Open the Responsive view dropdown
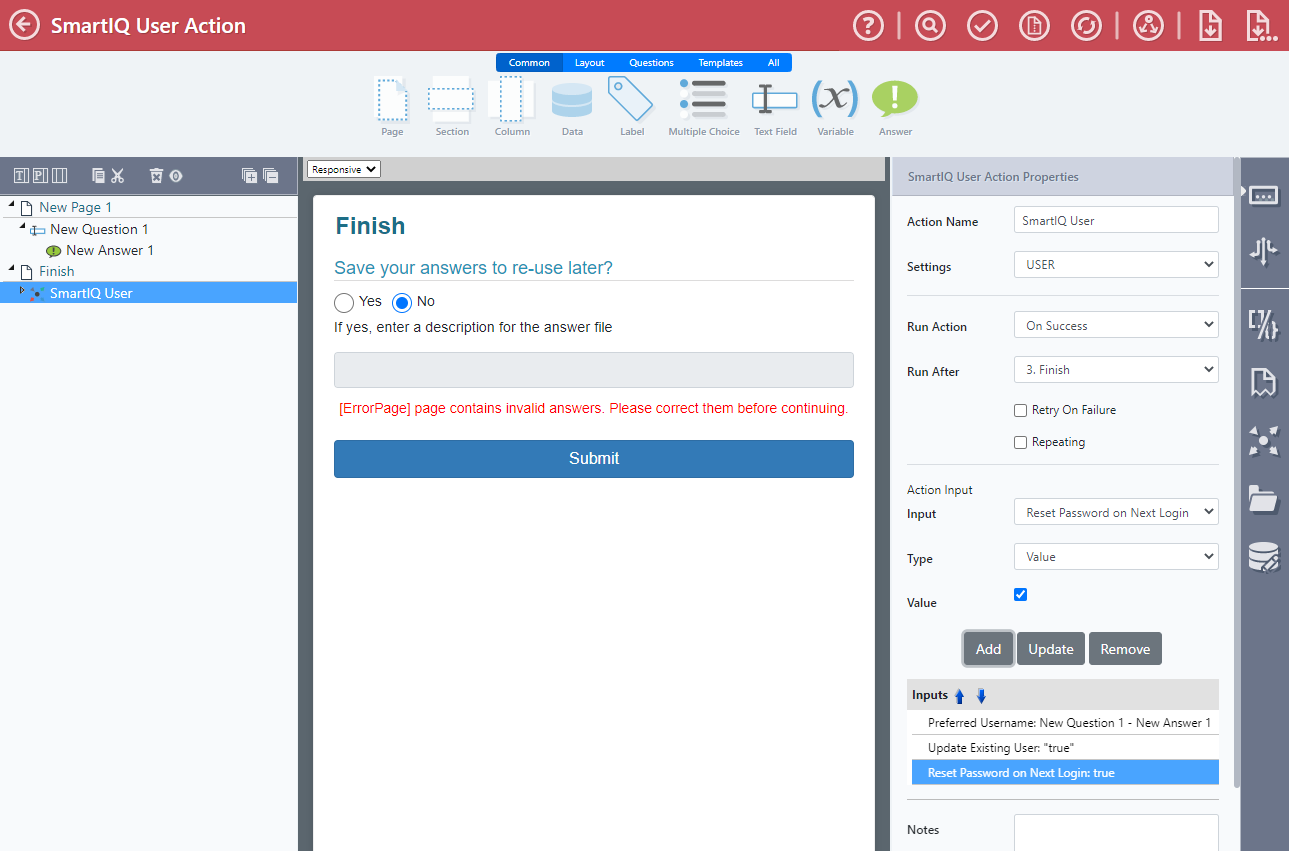Viewport: 1289px width, 851px height. tap(344, 169)
